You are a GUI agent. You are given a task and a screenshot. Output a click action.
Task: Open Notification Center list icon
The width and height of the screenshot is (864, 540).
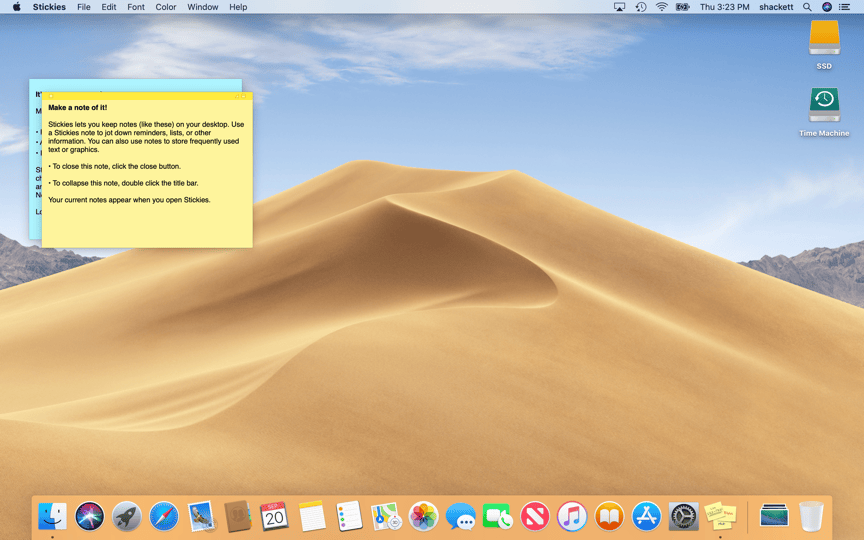click(x=844, y=7)
